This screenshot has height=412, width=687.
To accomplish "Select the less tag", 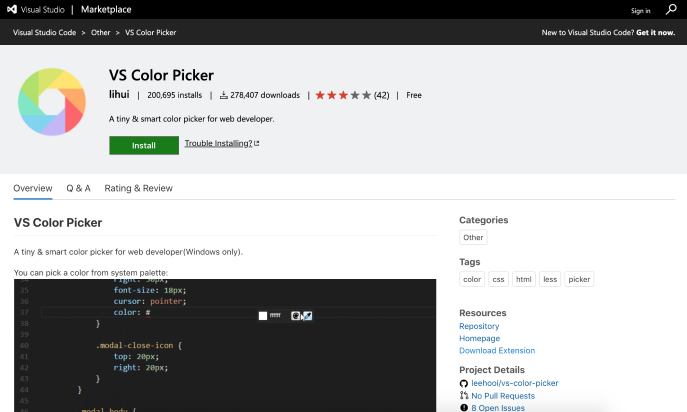I will pos(550,279).
